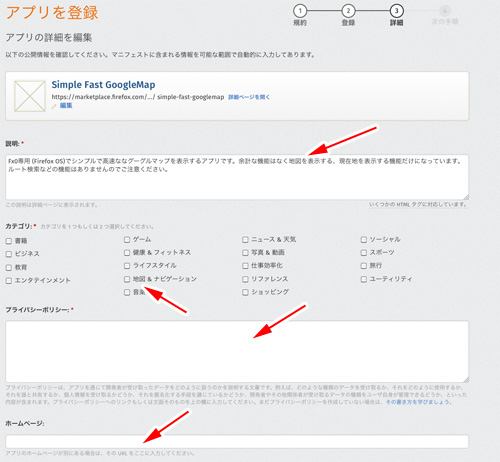
Task: Select step 3 詳細 circle
Action: coord(396,11)
